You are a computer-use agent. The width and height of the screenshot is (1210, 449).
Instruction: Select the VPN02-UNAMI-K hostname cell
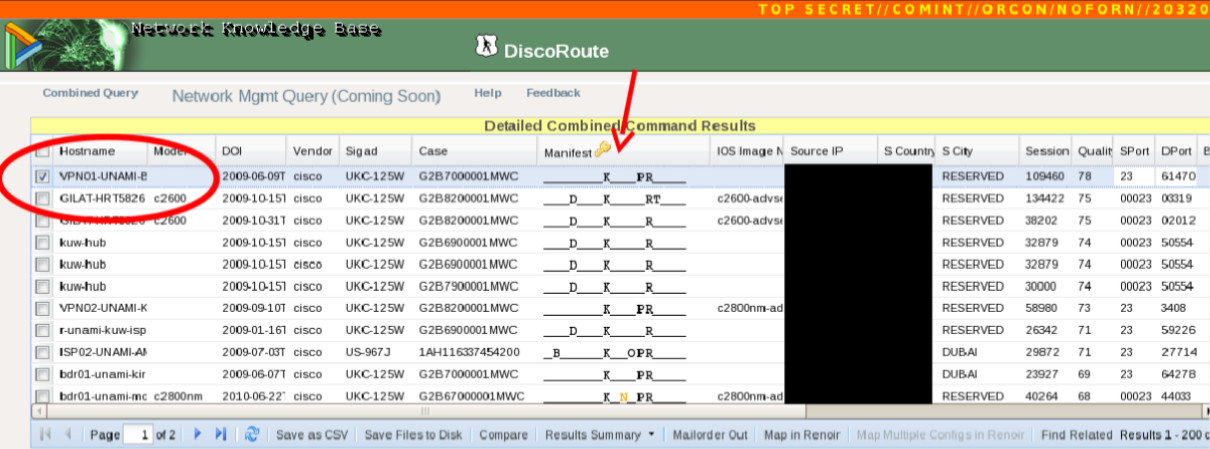pyautogui.click(x=103, y=308)
